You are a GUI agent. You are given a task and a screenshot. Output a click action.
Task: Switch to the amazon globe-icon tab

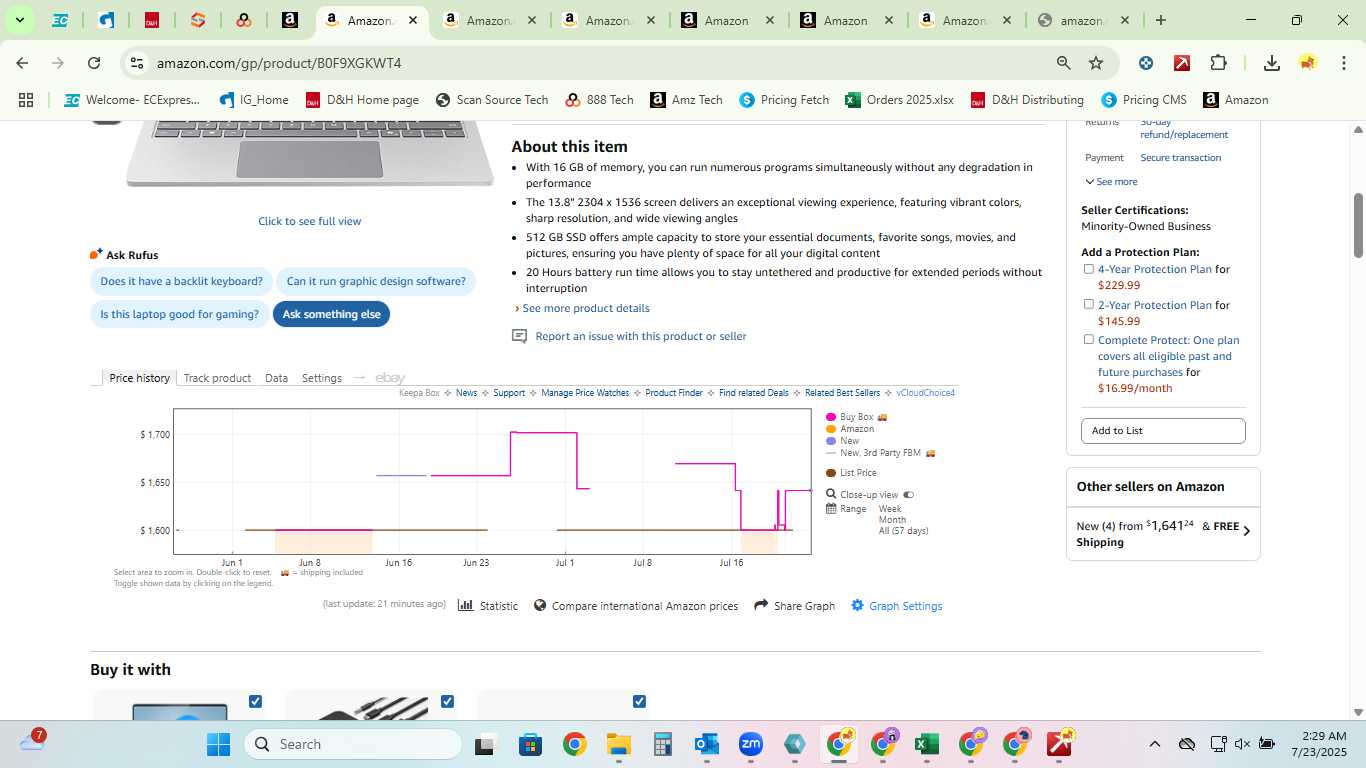tap(1084, 20)
